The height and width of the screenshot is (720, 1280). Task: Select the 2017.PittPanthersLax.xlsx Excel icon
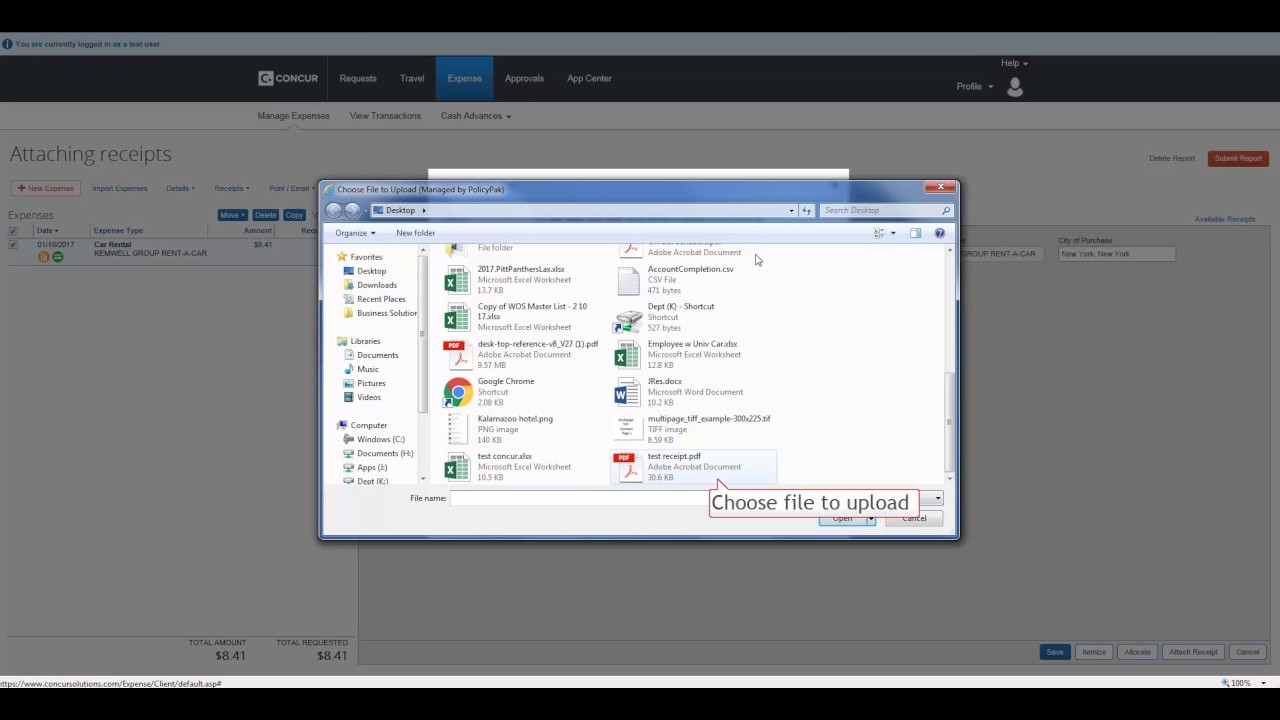pos(457,280)
